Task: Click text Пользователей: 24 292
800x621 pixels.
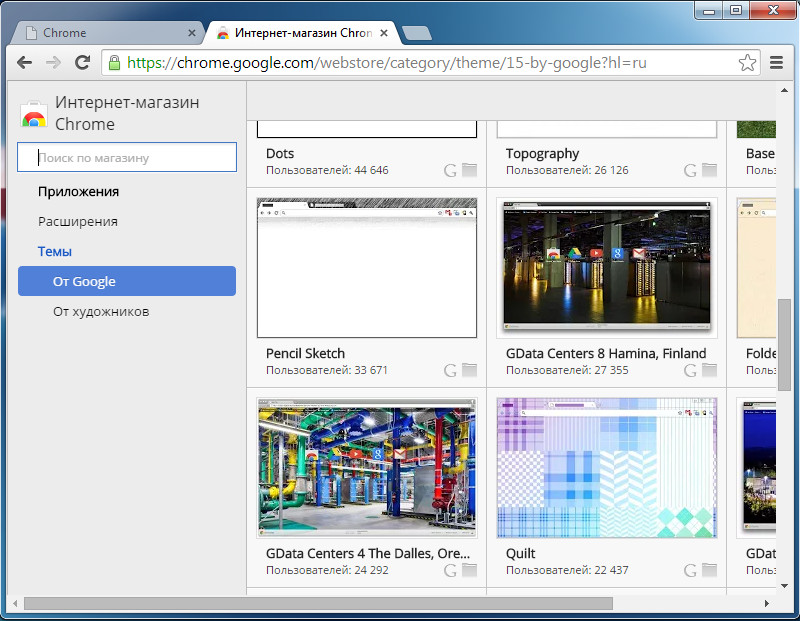Action: pos(327,570)
